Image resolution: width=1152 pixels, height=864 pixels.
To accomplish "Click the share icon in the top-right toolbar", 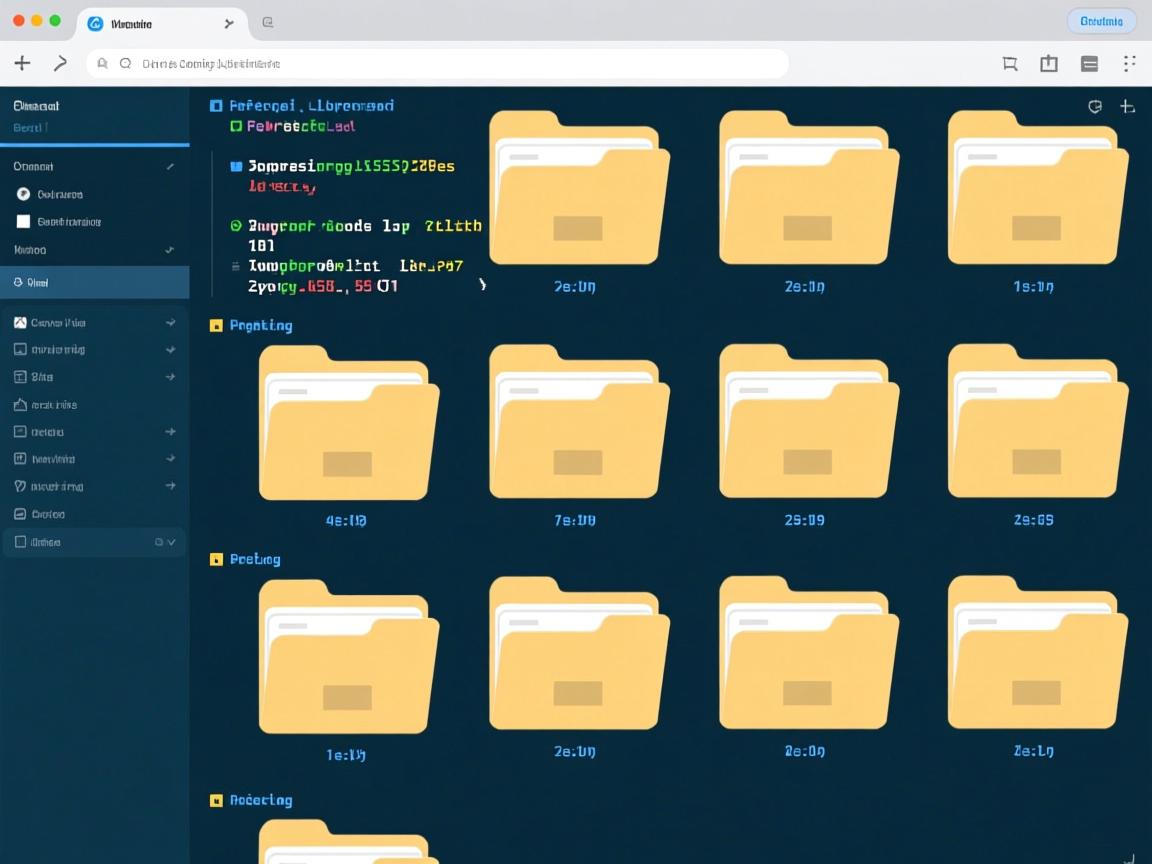I will point(1048,64).
